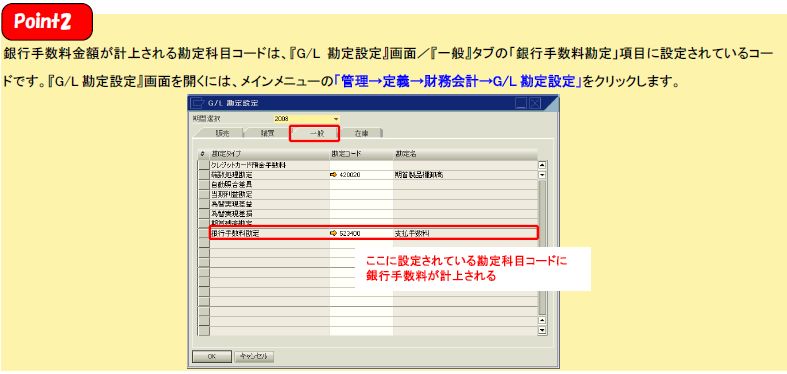Switch to the 購買 tab
This screenshot has height=374, width=787.
(x=268, y=133)
